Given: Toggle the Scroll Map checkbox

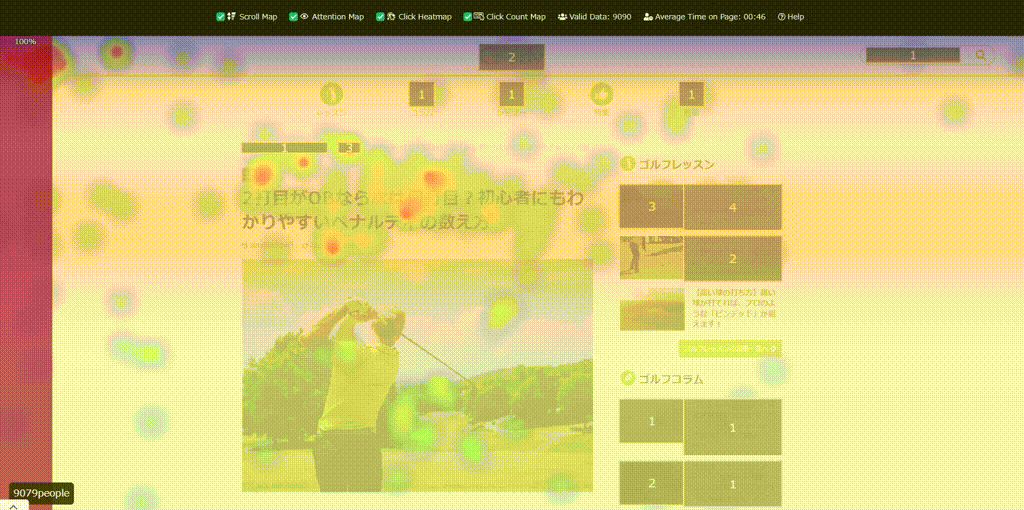Looking at the screenshot, I should click(x=220, y=17).
